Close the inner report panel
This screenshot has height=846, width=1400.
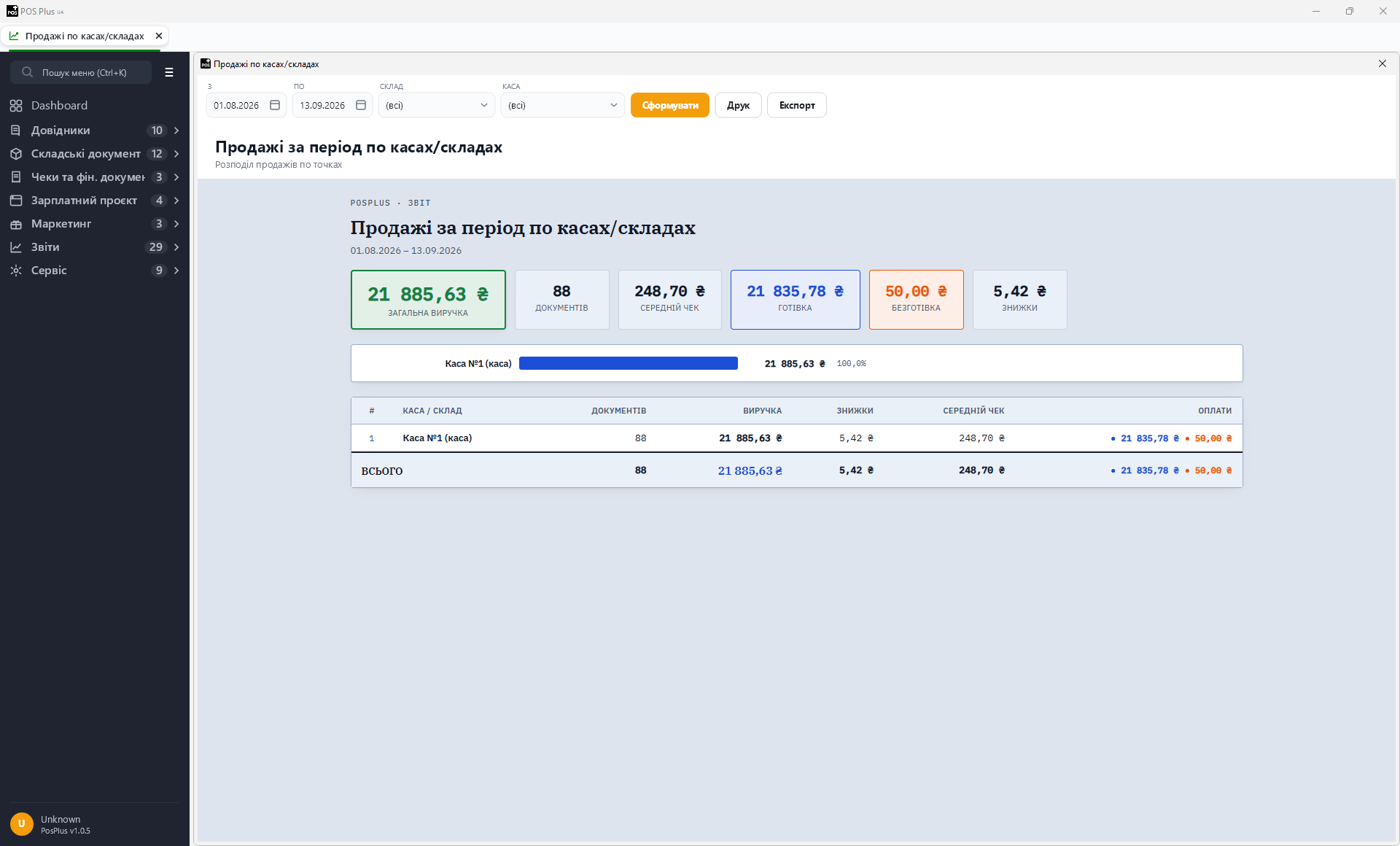1382,63
